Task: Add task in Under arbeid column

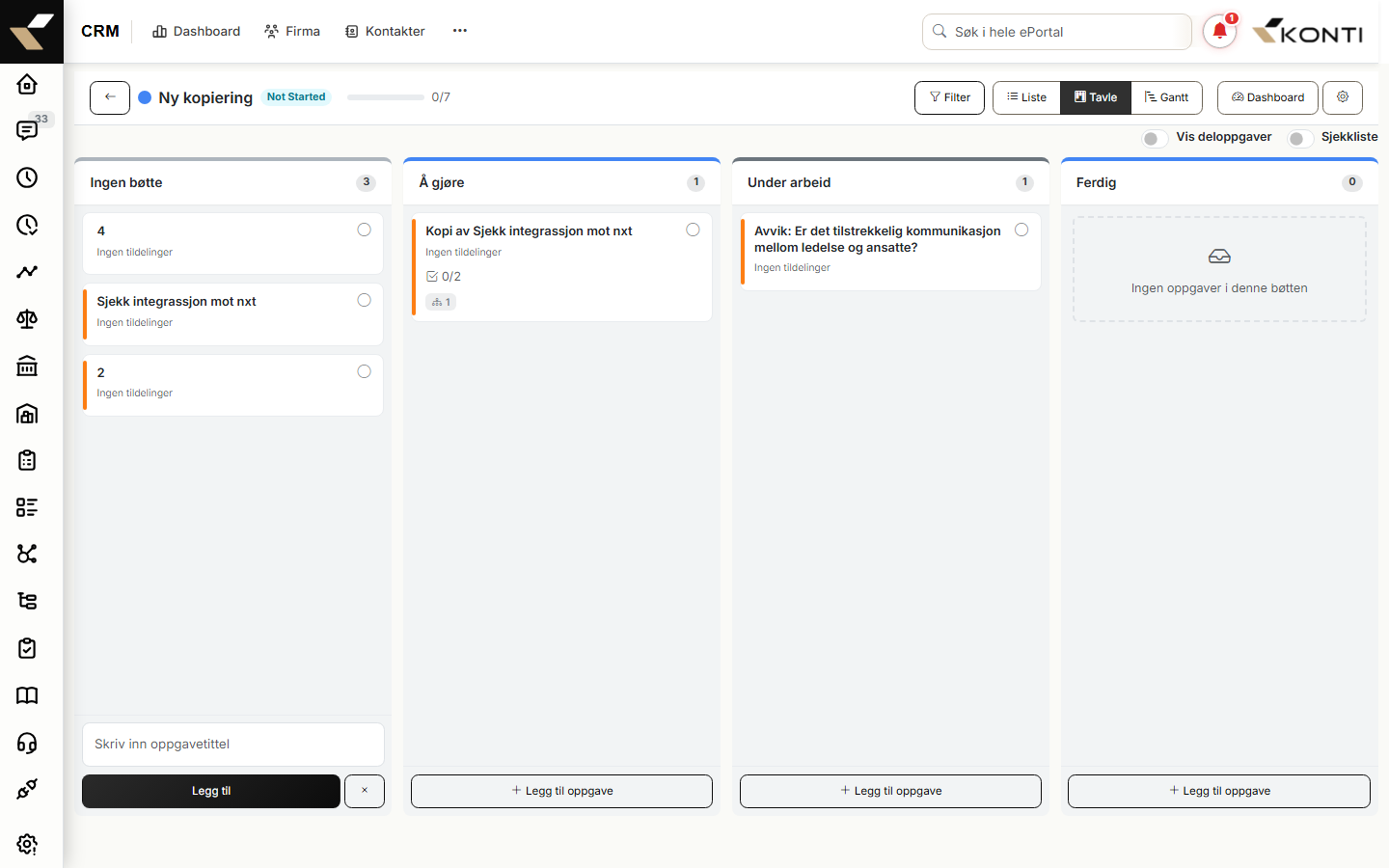Action: click(890, 791)
